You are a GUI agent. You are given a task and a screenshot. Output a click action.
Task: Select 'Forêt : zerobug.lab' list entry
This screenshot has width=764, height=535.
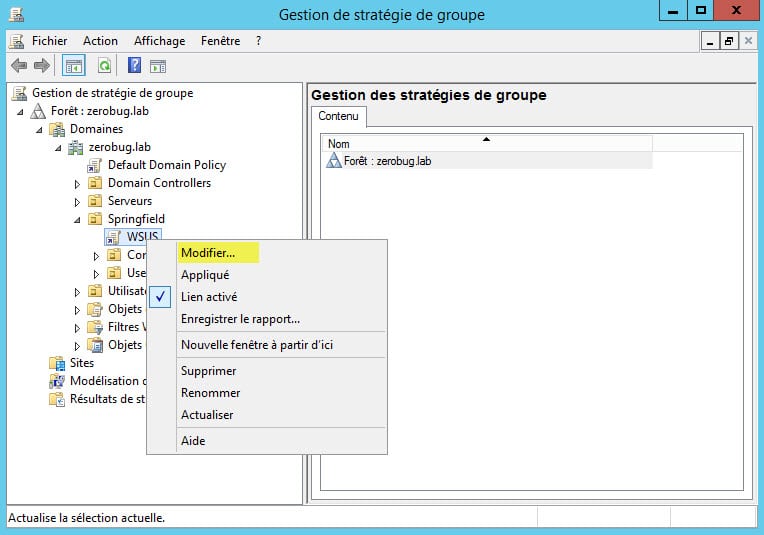click(387, 160)
